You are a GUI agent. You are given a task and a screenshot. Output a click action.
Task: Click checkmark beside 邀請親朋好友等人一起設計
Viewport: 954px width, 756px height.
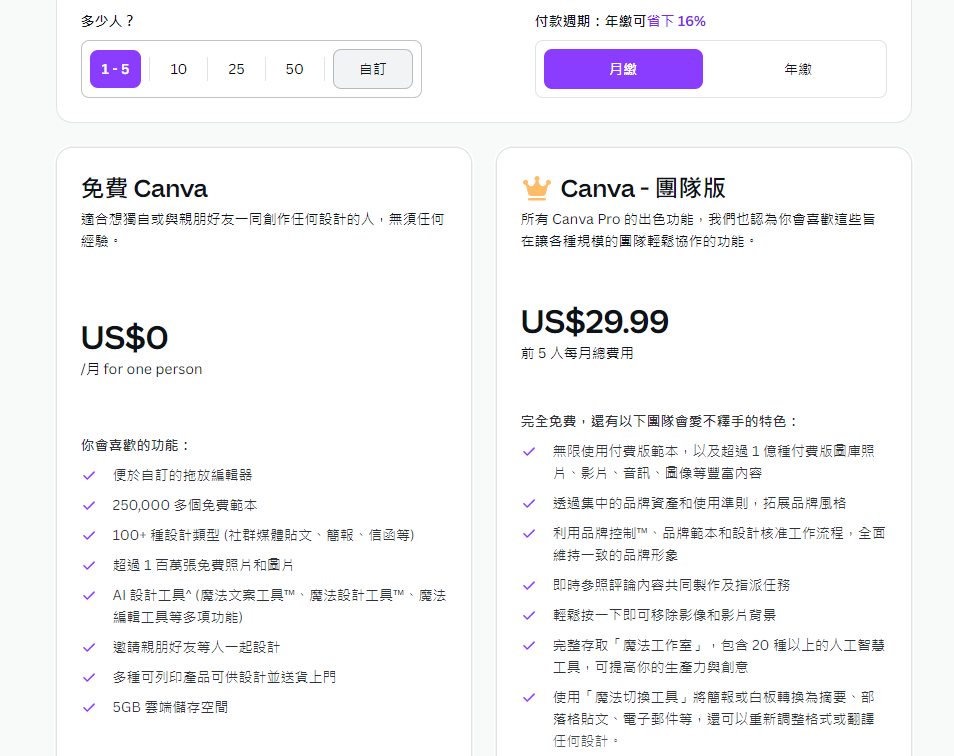click(89, 647)
